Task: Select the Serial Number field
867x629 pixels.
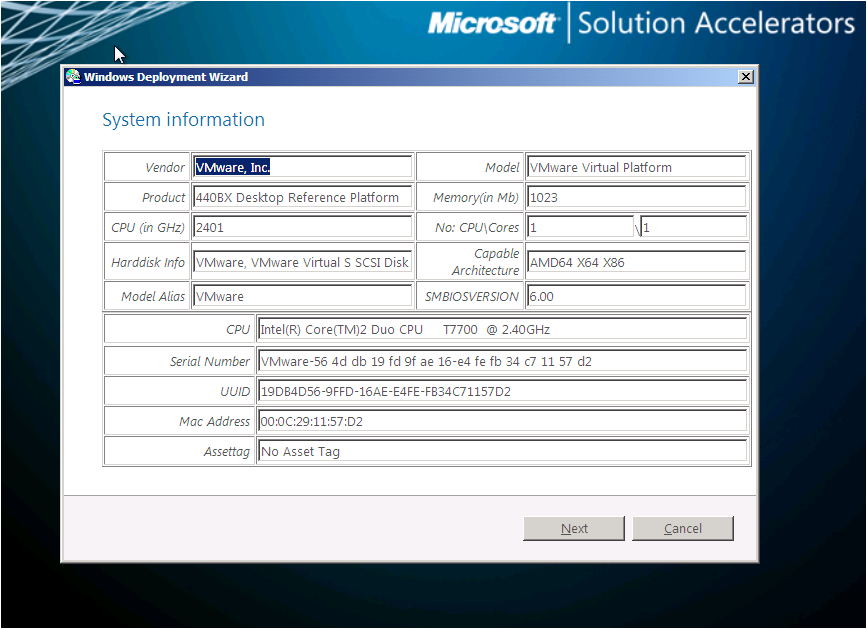Action: [x=502, y=361]
